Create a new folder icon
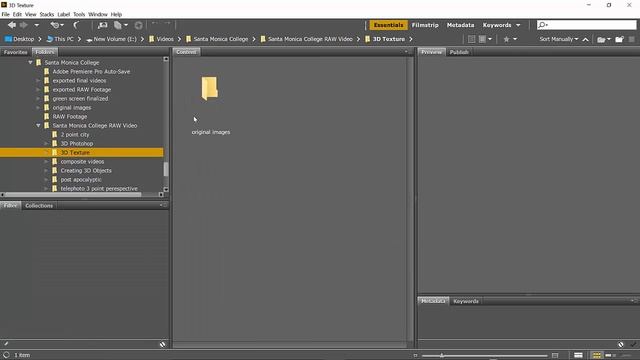The height and width of the screenshot is (360, 640). click(619, 39)
